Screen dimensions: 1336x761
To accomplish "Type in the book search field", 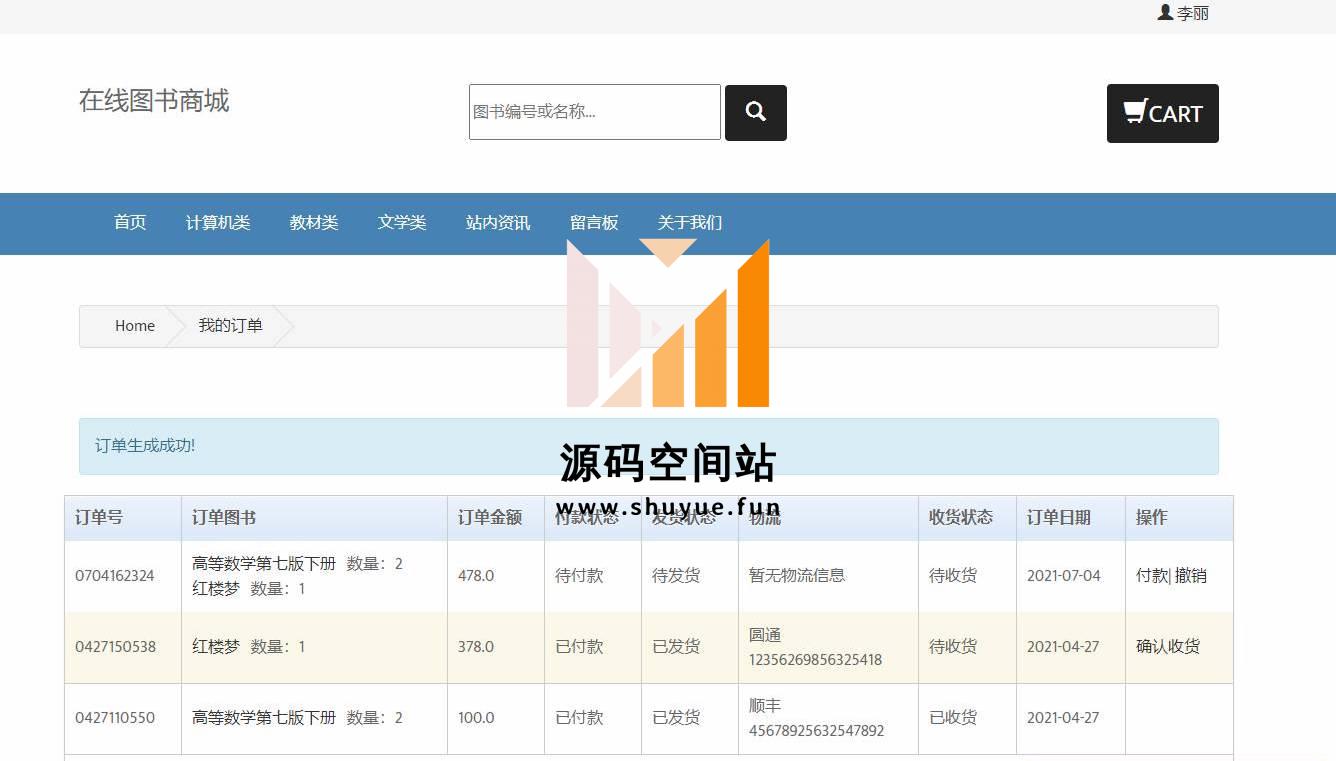I will 594,112.
